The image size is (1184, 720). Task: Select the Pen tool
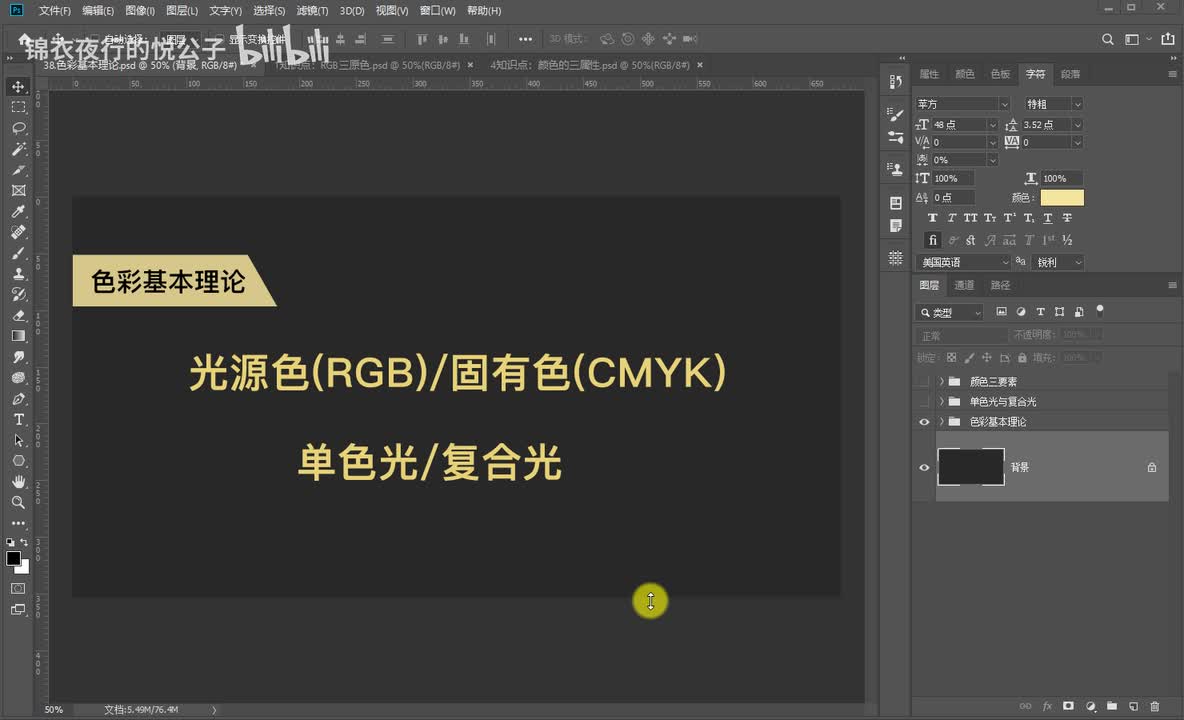click(18, 398)
